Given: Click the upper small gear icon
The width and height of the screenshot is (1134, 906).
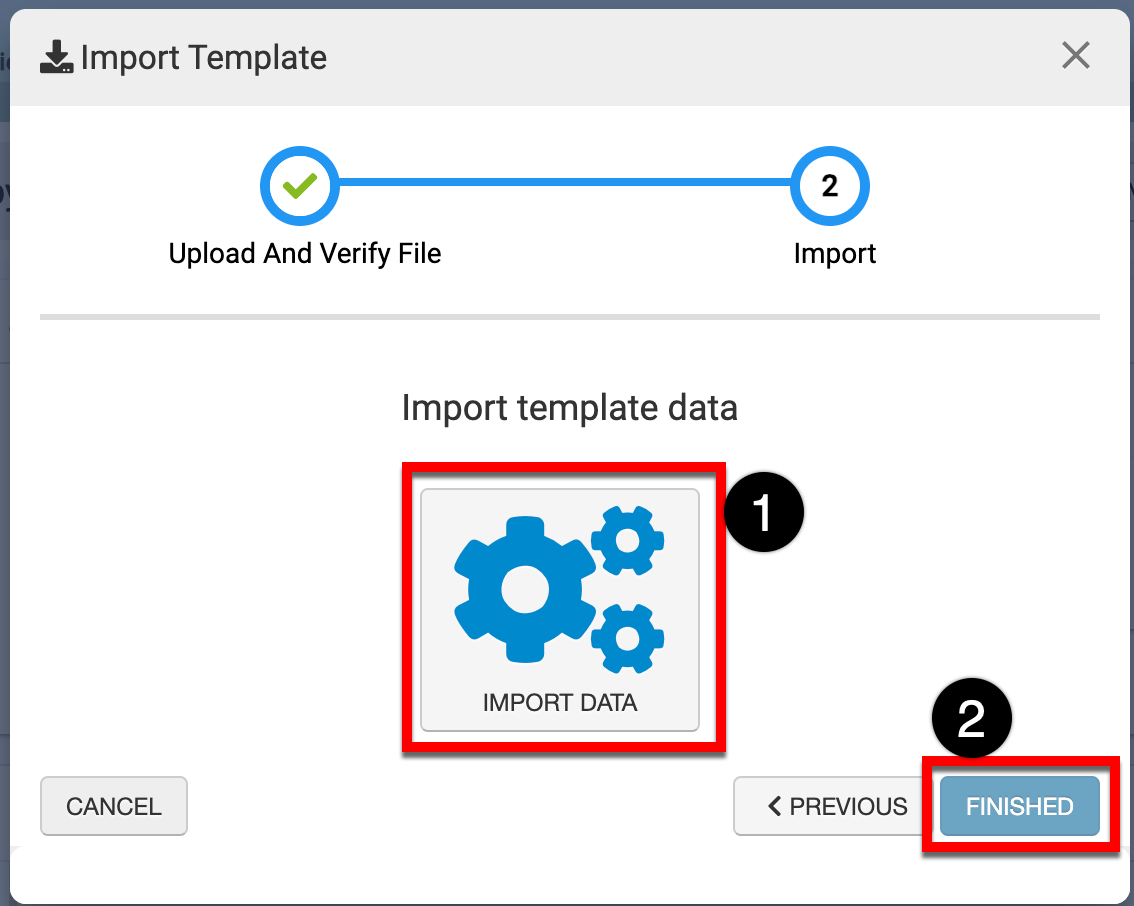Looking at the screenshot, I should pyautogui.click(x=628, y=540).
